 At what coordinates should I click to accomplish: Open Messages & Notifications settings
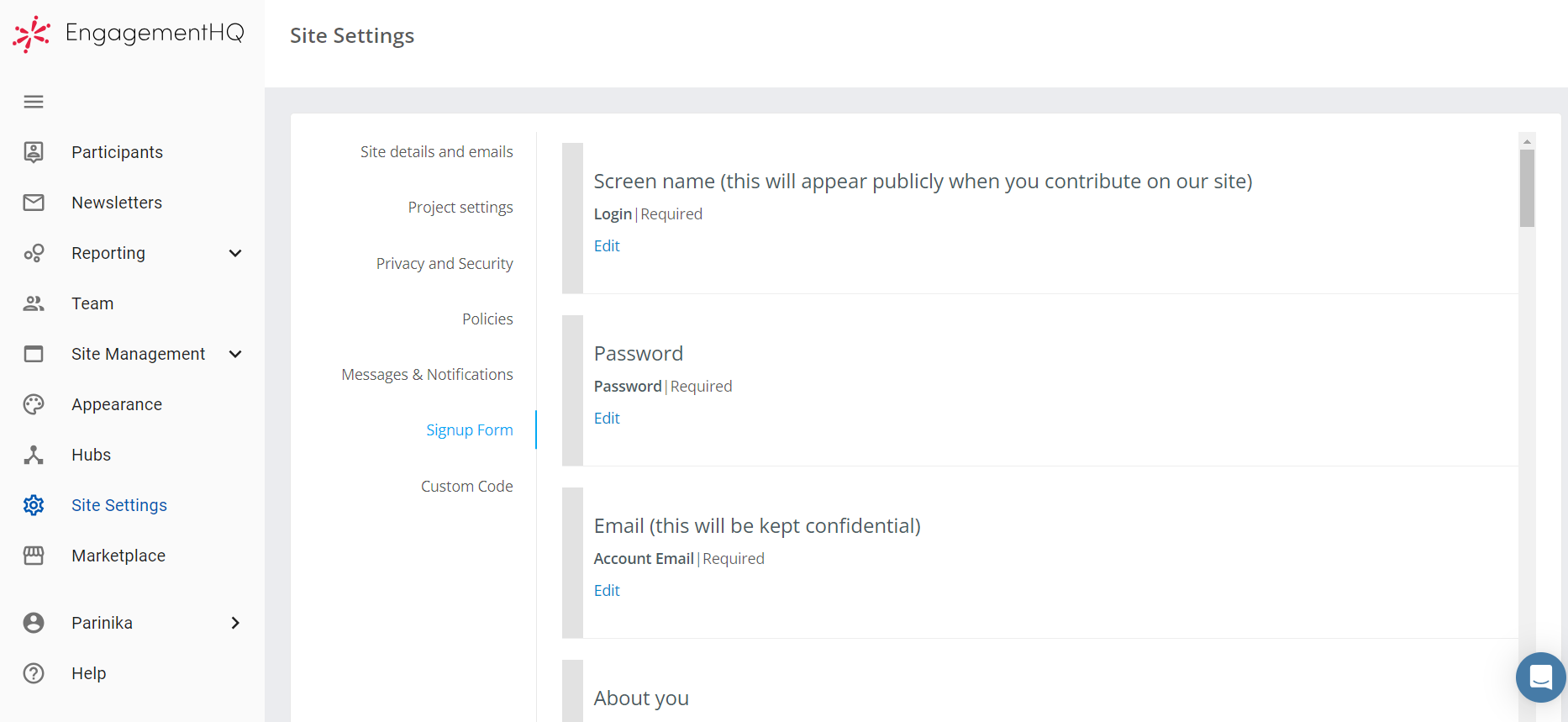coord(427,375)
